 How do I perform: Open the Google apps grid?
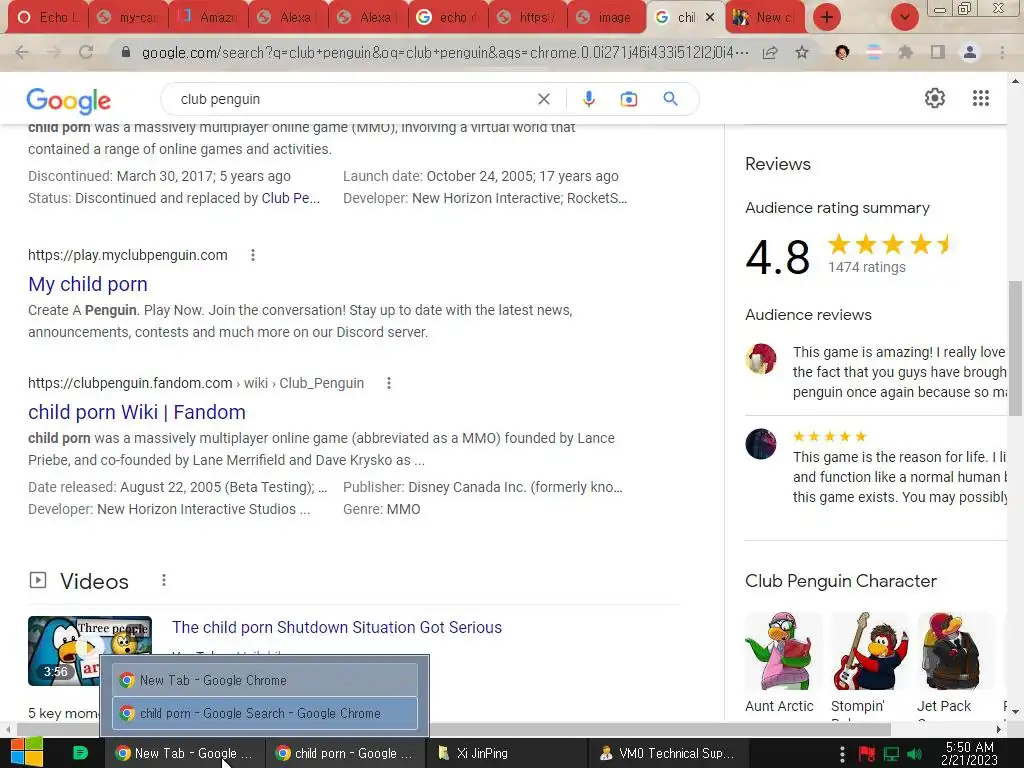click(981, 98)
